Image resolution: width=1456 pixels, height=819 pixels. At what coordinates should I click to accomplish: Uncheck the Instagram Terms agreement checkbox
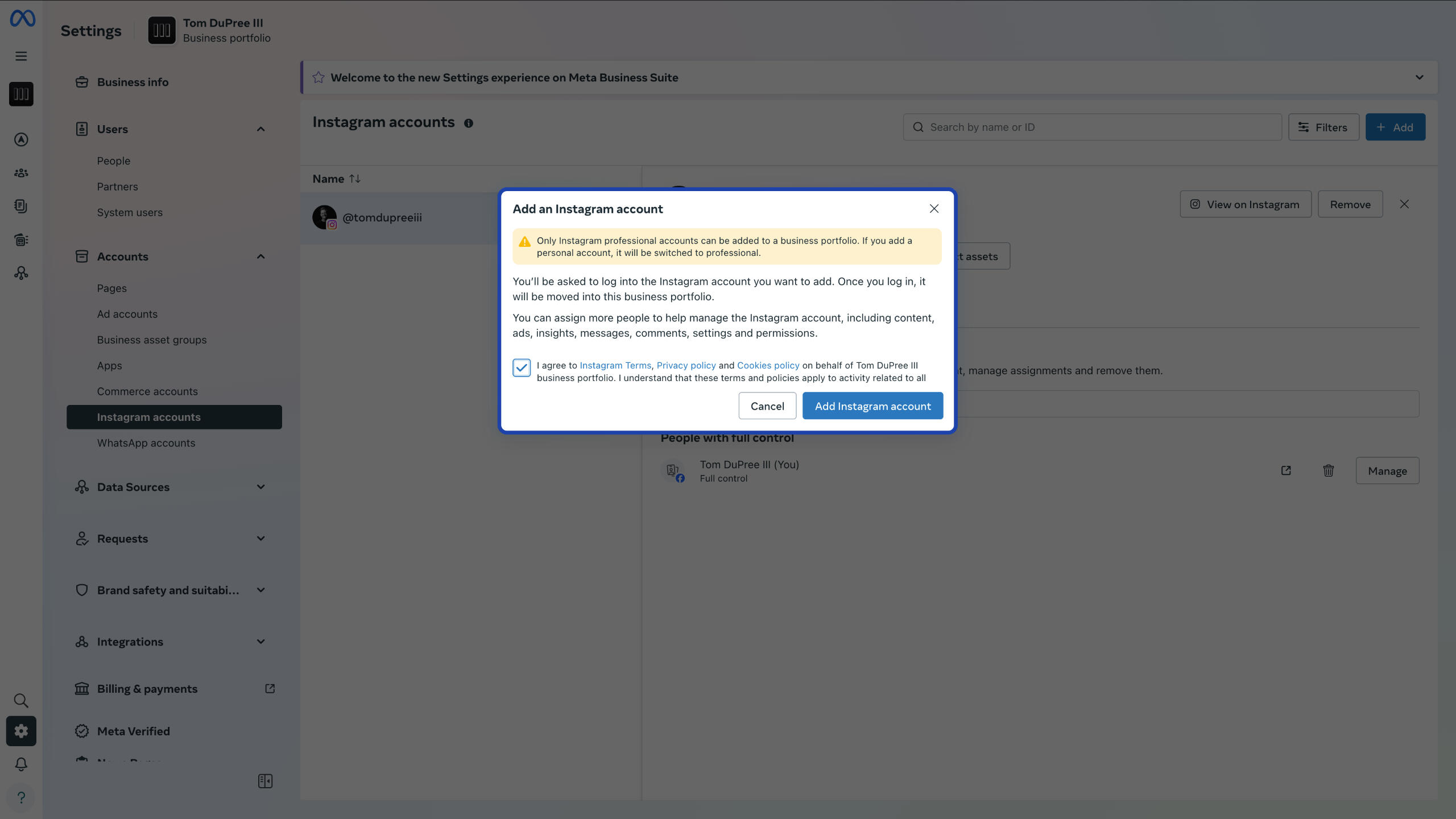pyautogui.click(x=521, y=367)
